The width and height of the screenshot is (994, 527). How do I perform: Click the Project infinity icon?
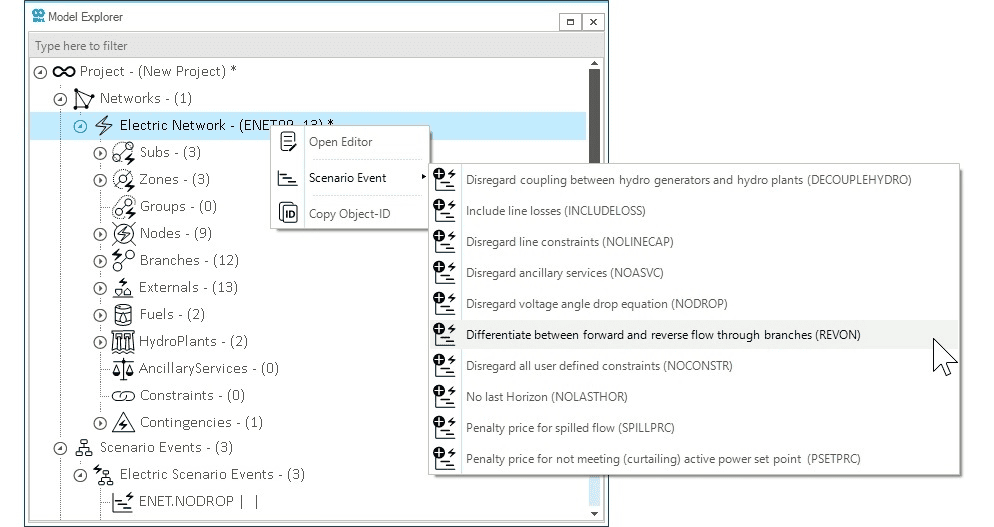pos(64,72)
